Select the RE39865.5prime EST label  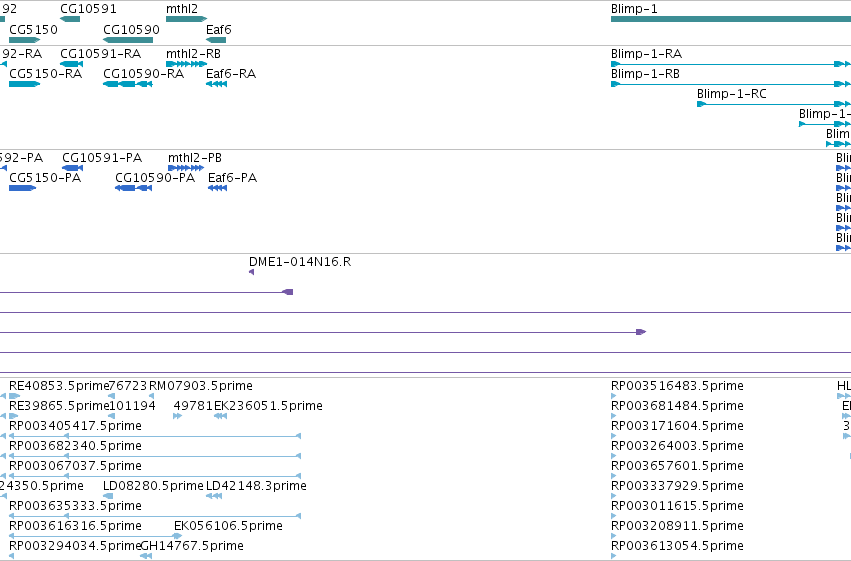[60, 406]
